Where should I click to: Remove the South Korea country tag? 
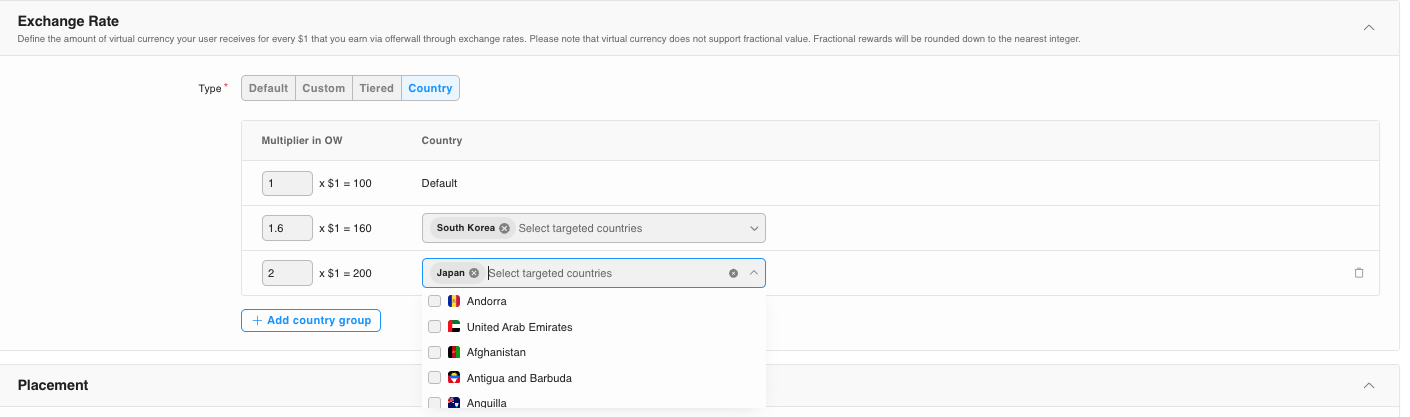(x=504, y=228)
